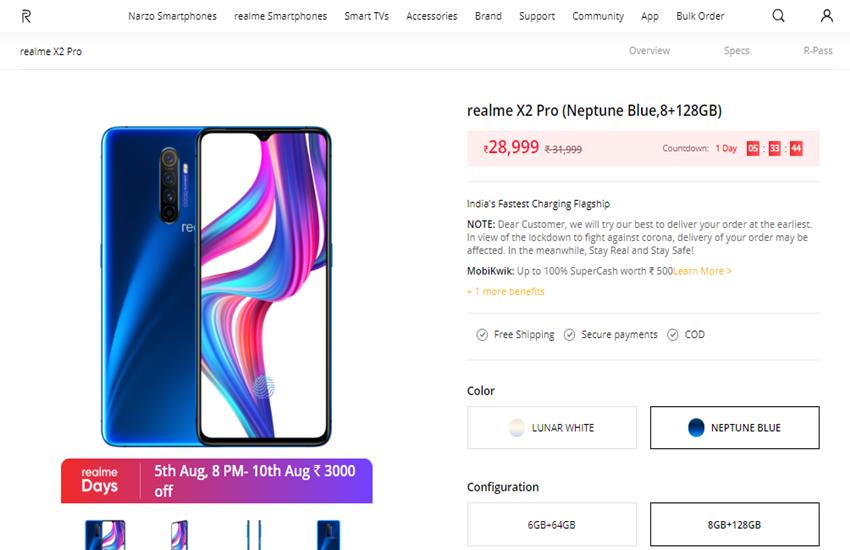Open the Narzo Smartphones menu

point(172,16)
